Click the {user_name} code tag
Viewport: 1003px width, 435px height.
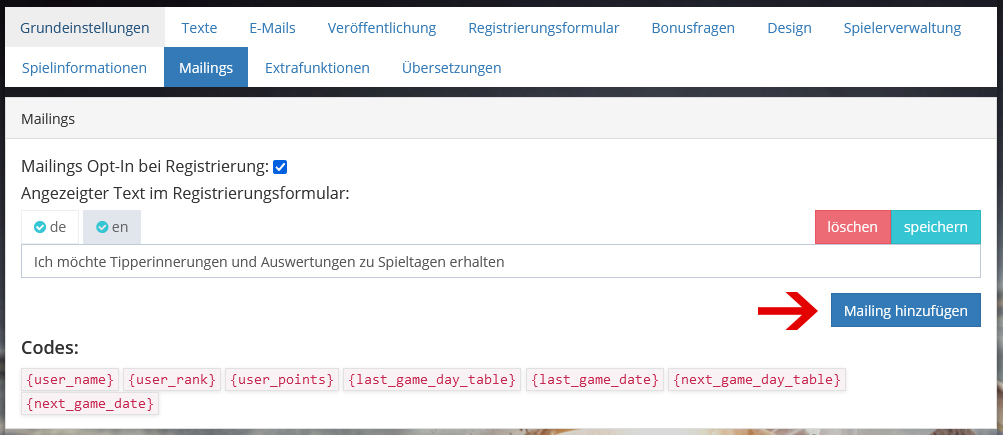[70, 379]
